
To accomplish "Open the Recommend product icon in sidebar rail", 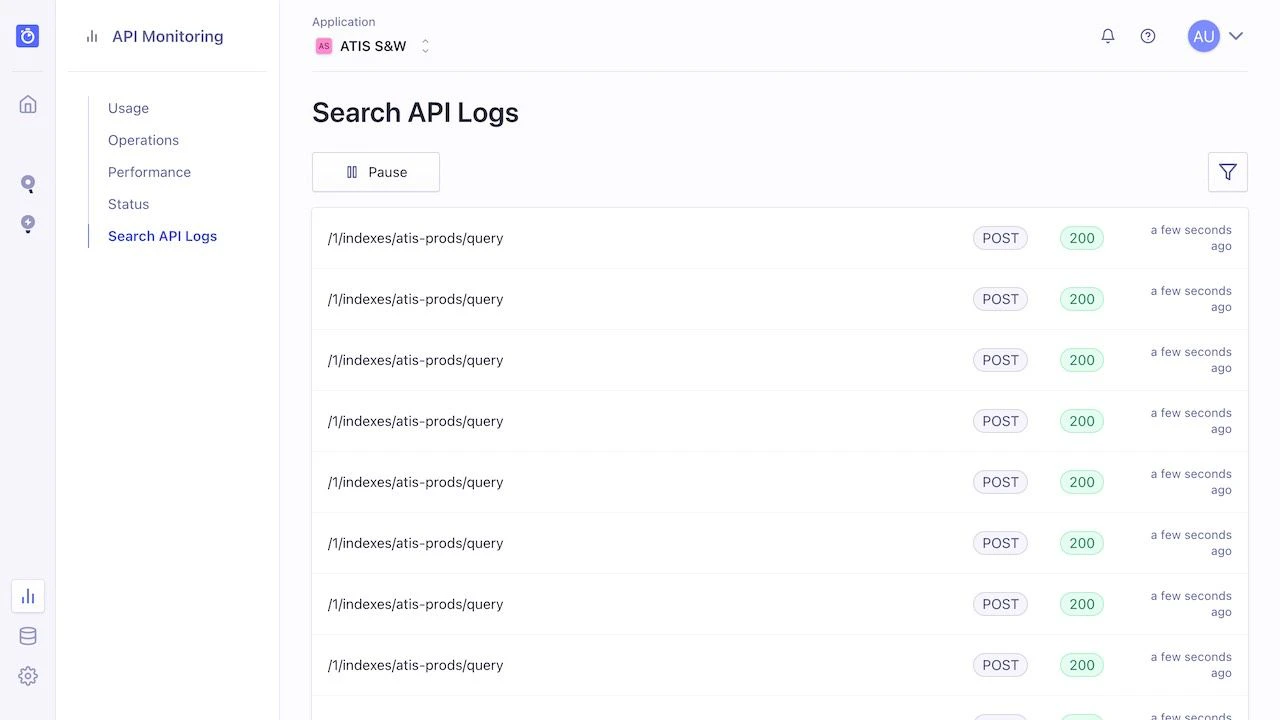I will click(27, 224).
